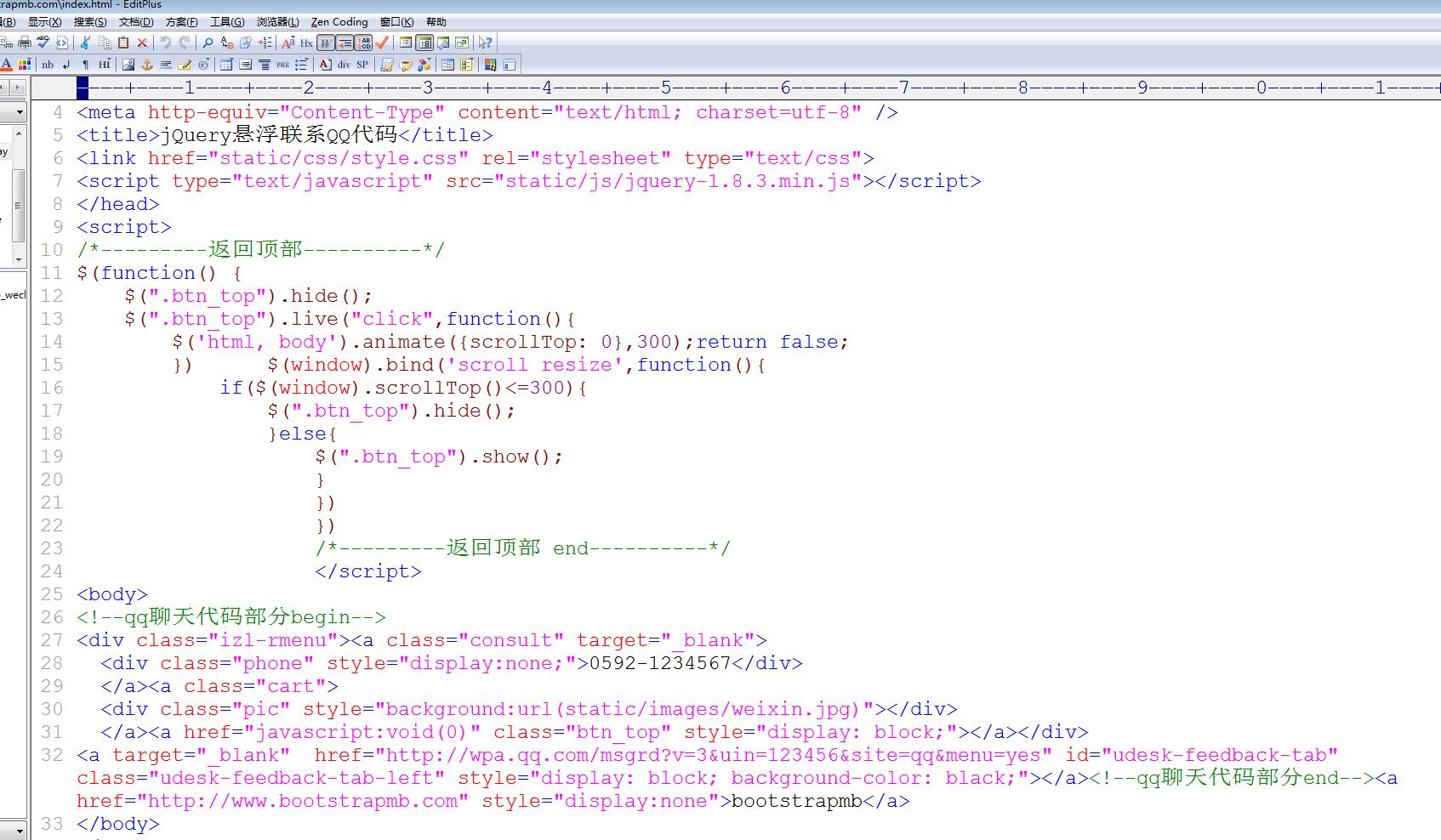Click the Undo arrow icon

[x=165, y=43]
